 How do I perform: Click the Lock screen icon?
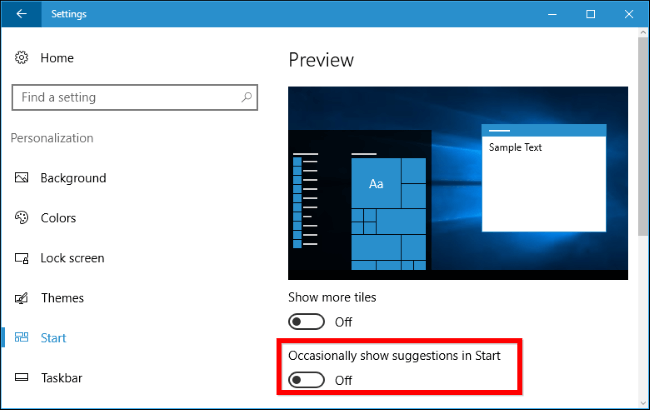click(22, 258)
